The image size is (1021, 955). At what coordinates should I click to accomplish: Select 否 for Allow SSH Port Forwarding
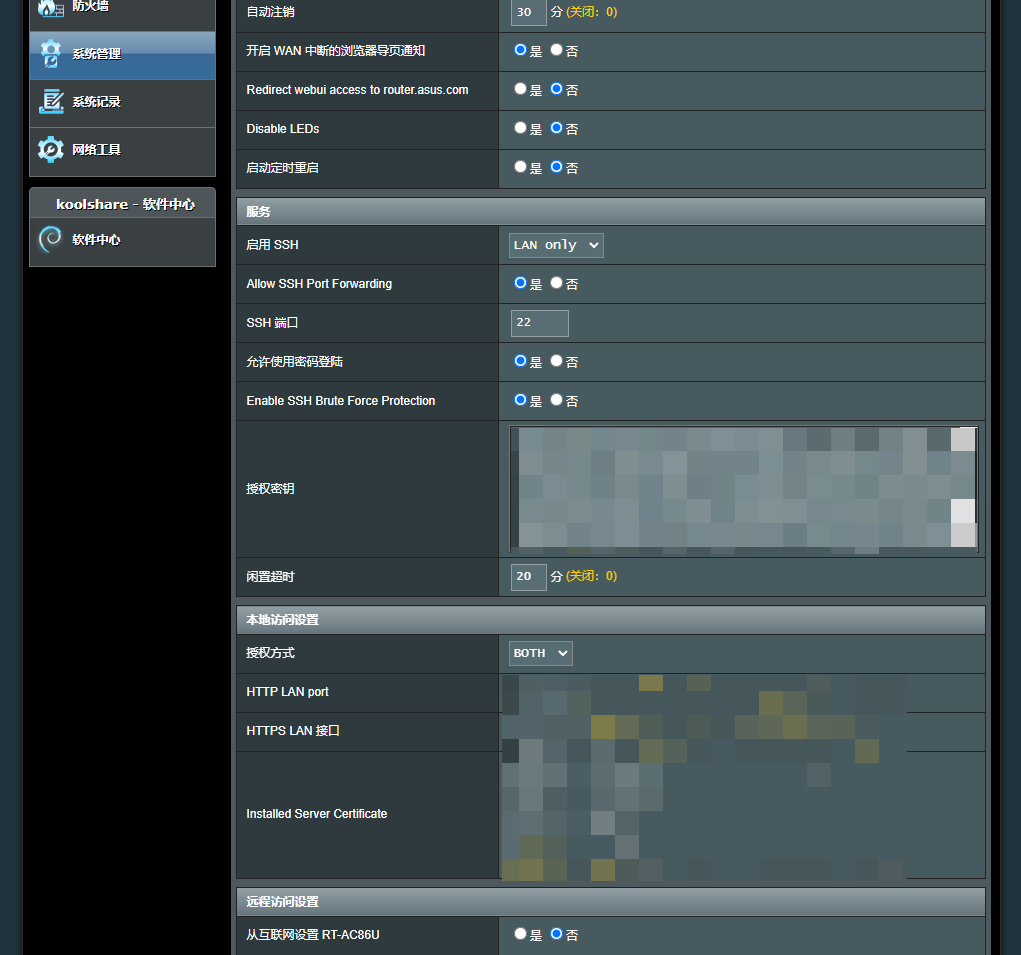pos(557,283)
